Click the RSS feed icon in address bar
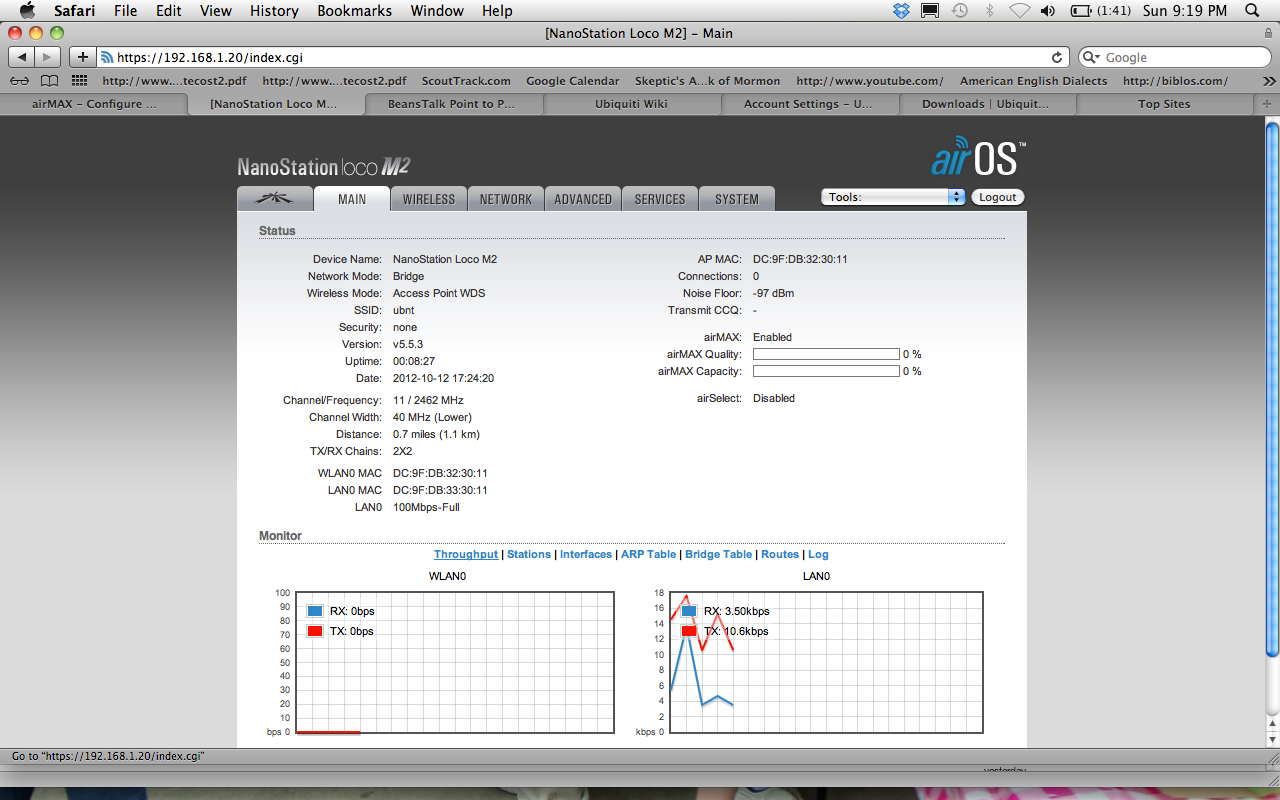This screenshot has height=800, width=1280. coord(108,58)
